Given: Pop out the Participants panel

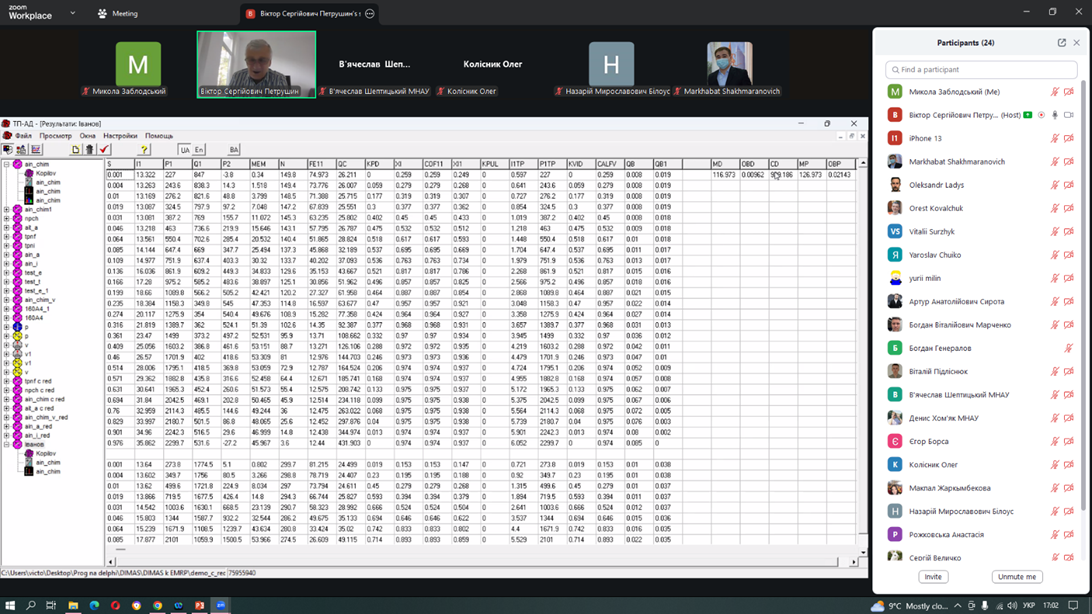Looking at the screenshot, I should pyautogui.click(x=1061, y=43).
